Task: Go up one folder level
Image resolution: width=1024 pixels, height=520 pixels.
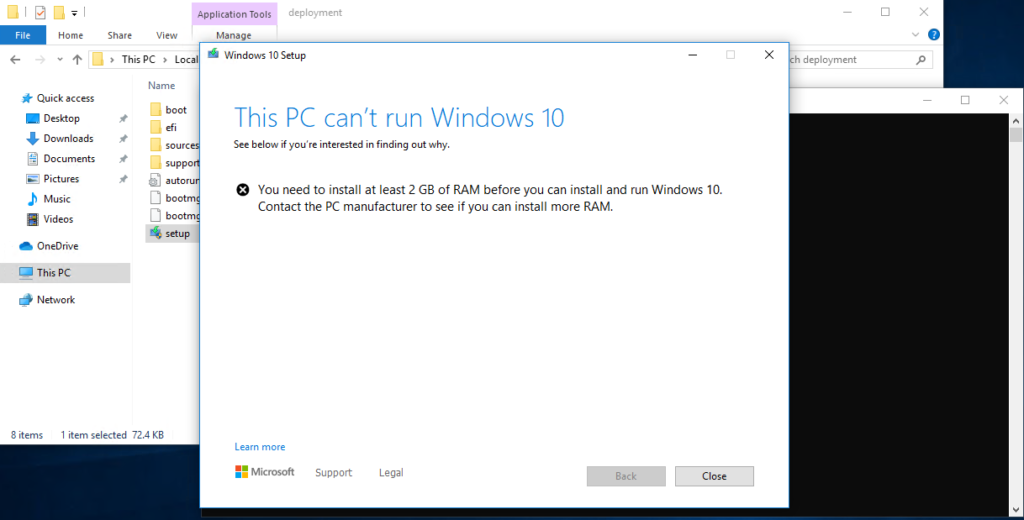Action: click(x=77, y=59)
